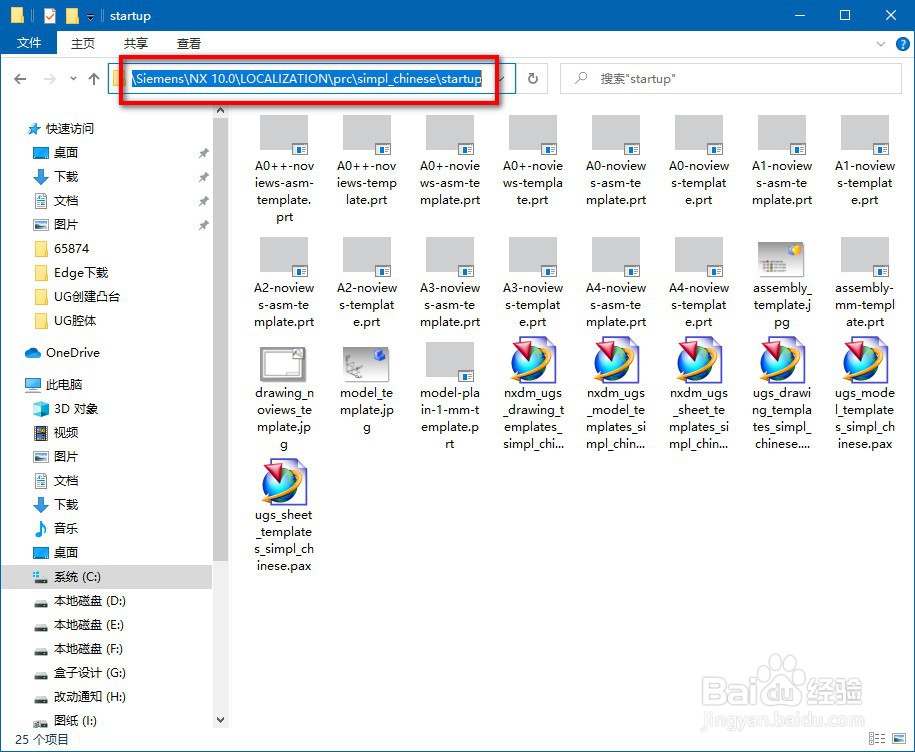Select the A0+-noviews-template.prt file
This screenshot has width=915, height=752.
pos(533,161)
